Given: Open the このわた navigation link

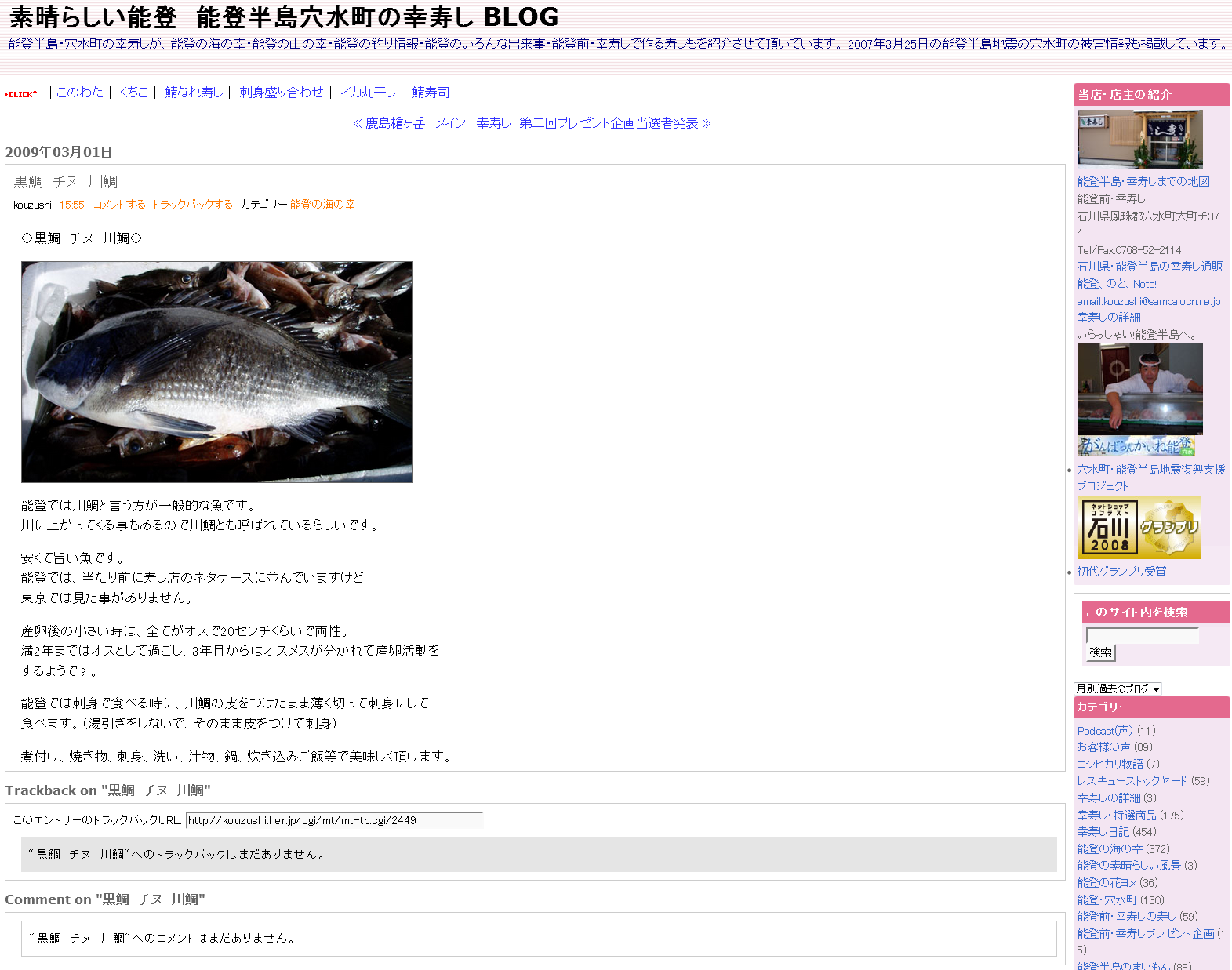Looking at the screenshot, I should 79,93.
